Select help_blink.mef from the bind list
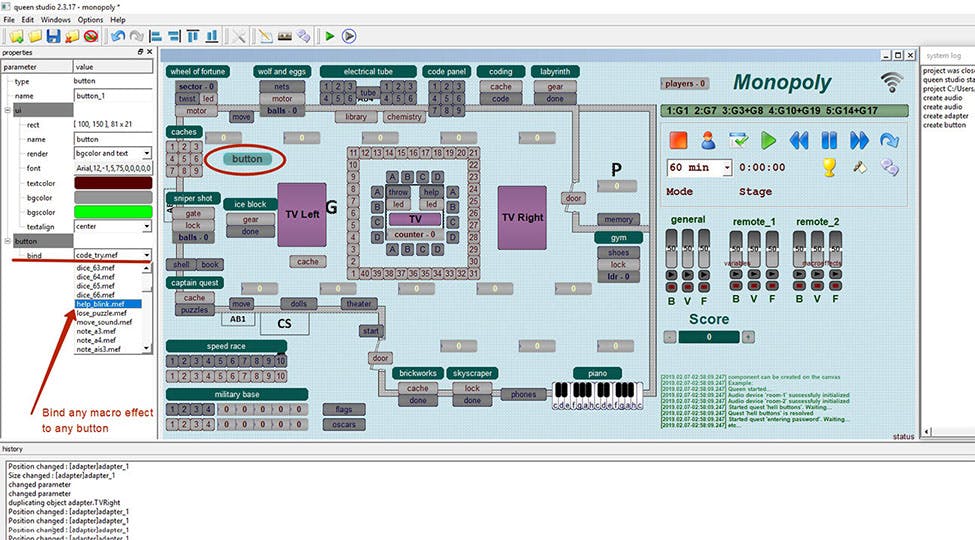The width and height of the screenshot is (975, 540). [100, 303]
